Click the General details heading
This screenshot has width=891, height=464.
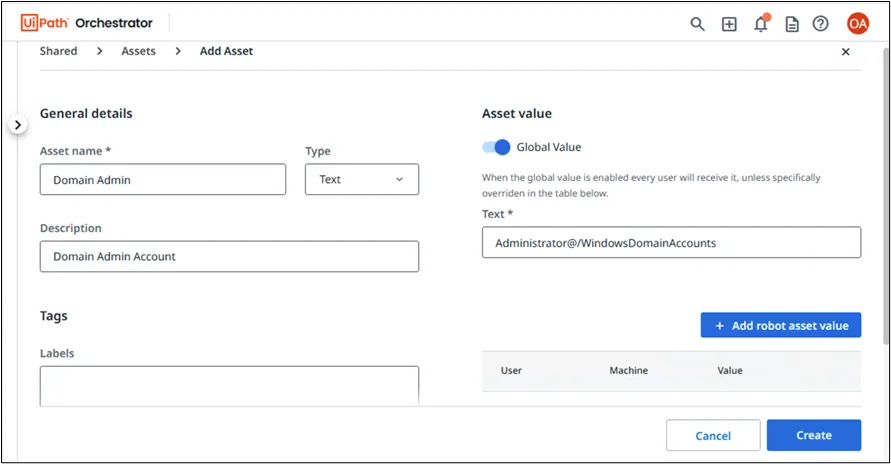pyautogui.click(x=86, y=114)
